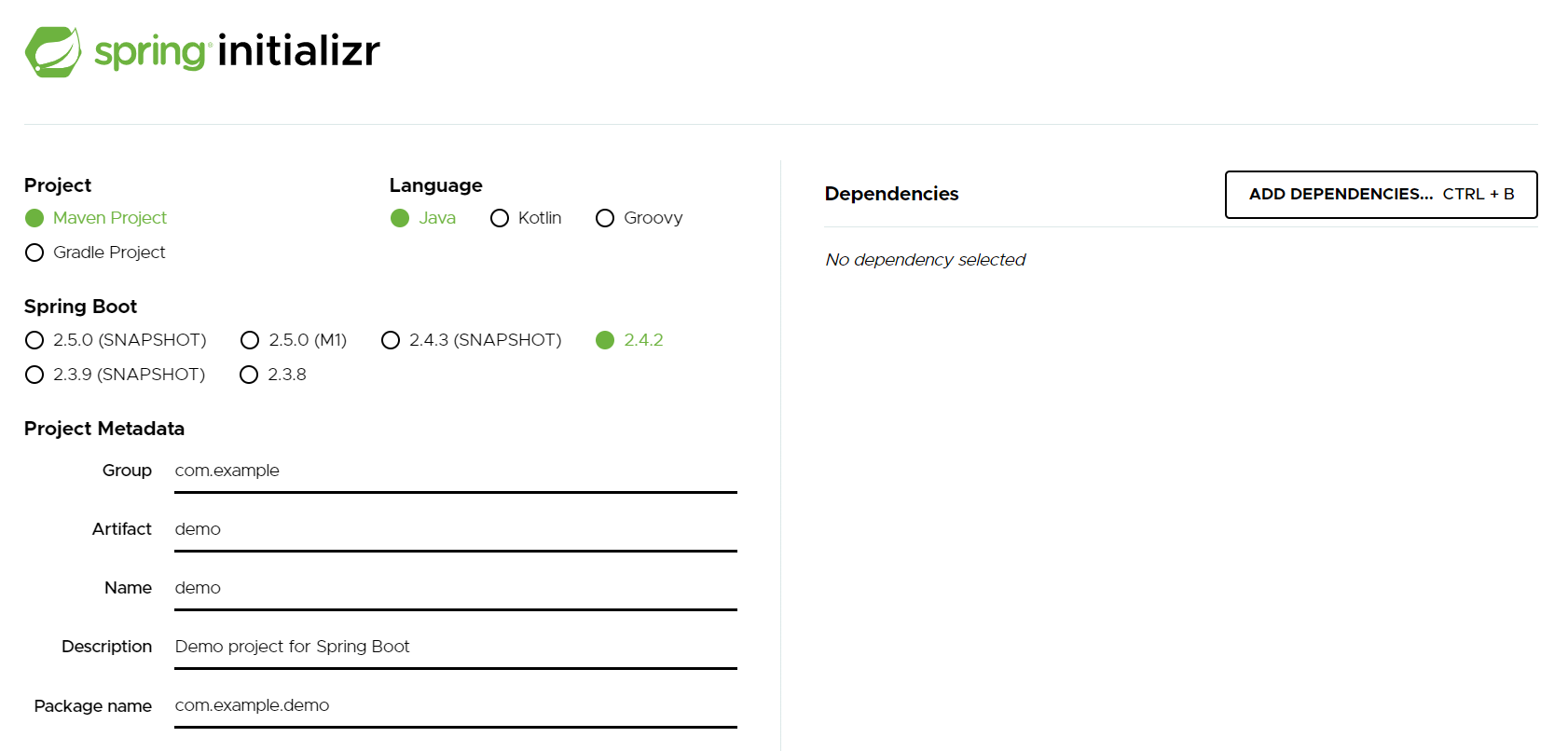This screenshot has height=751, width=1568.
Task: Select Spring Boot 2.5.0 (M1)
Action: [x=250, y=340]
